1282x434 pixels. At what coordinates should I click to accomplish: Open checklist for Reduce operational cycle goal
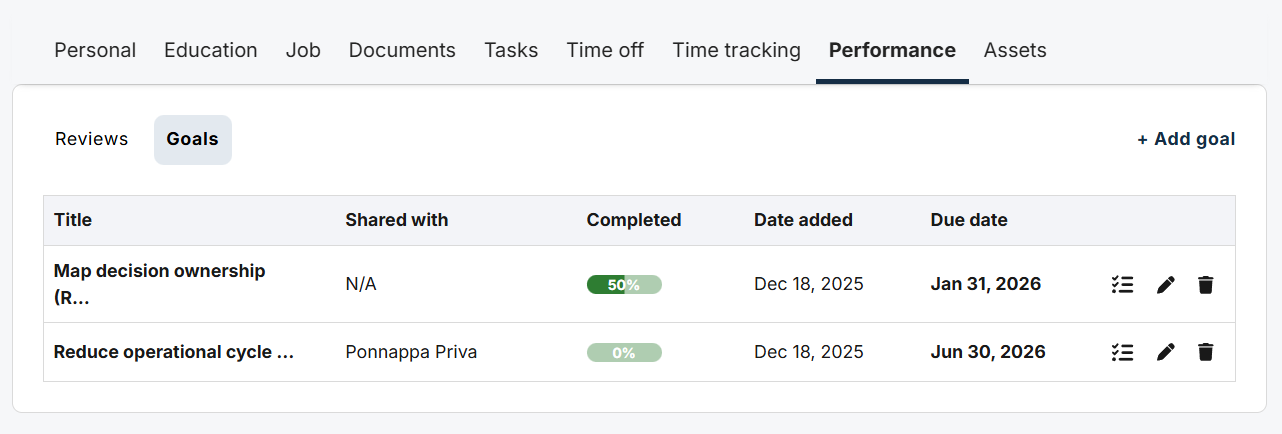point(1122,352)
